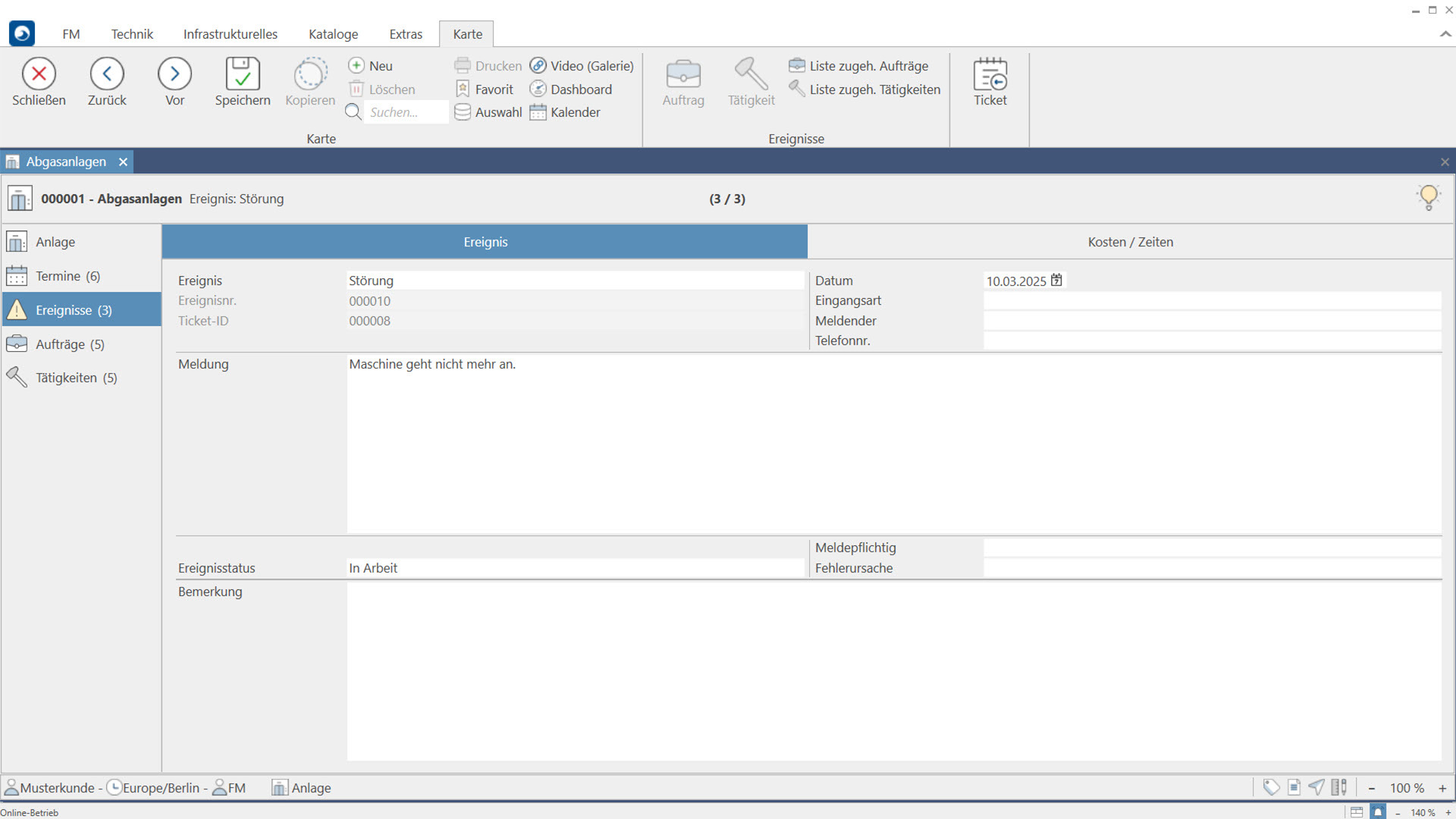
Task: Collapse the ribbon with top-right chevron
Action: [1445, 34]
